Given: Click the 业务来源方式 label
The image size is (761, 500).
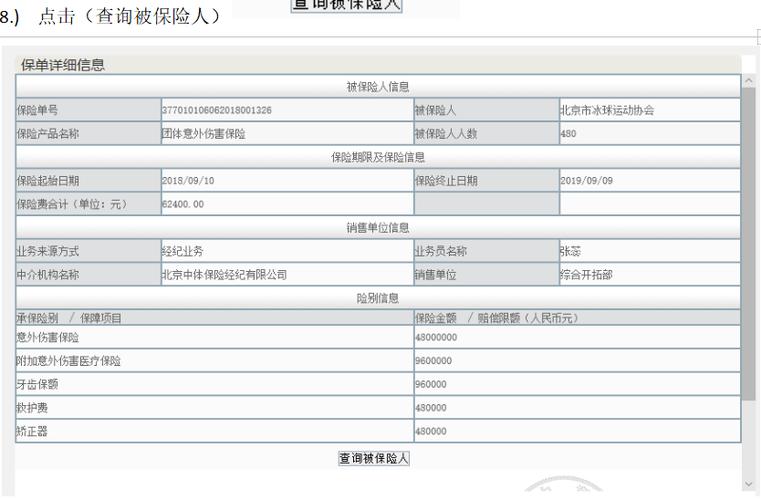Looking at the screenshot, I should pyautogui.click(x=48, y=251).
